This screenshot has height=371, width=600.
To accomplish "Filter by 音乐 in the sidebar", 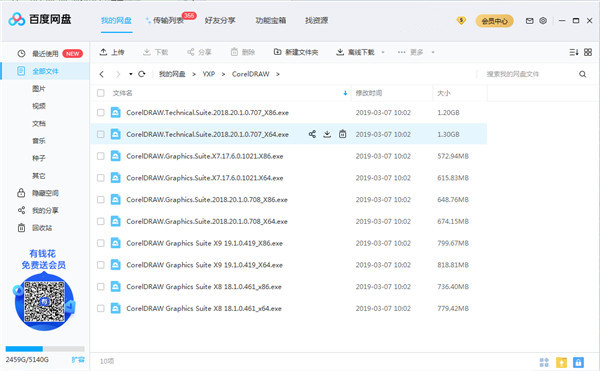I will tap(39, 141).
